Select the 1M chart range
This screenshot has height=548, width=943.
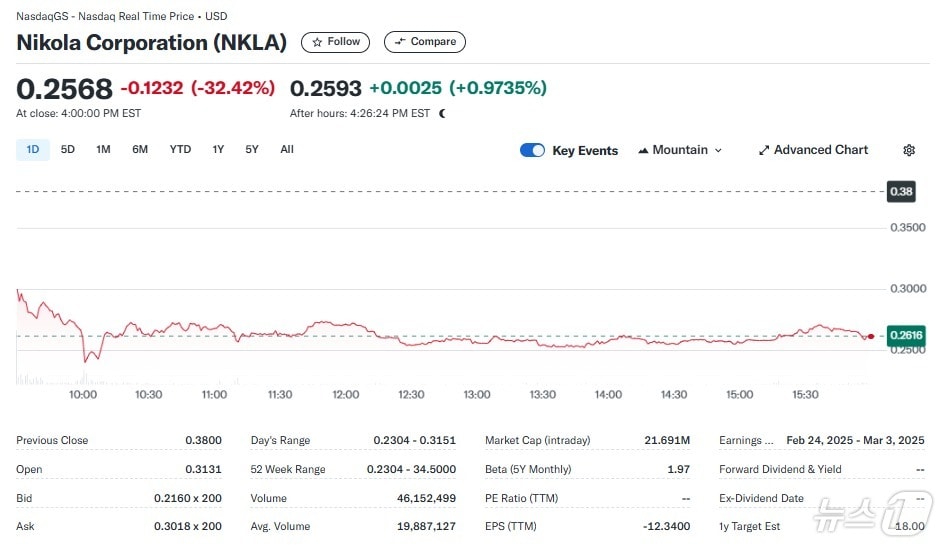point(103,150)
